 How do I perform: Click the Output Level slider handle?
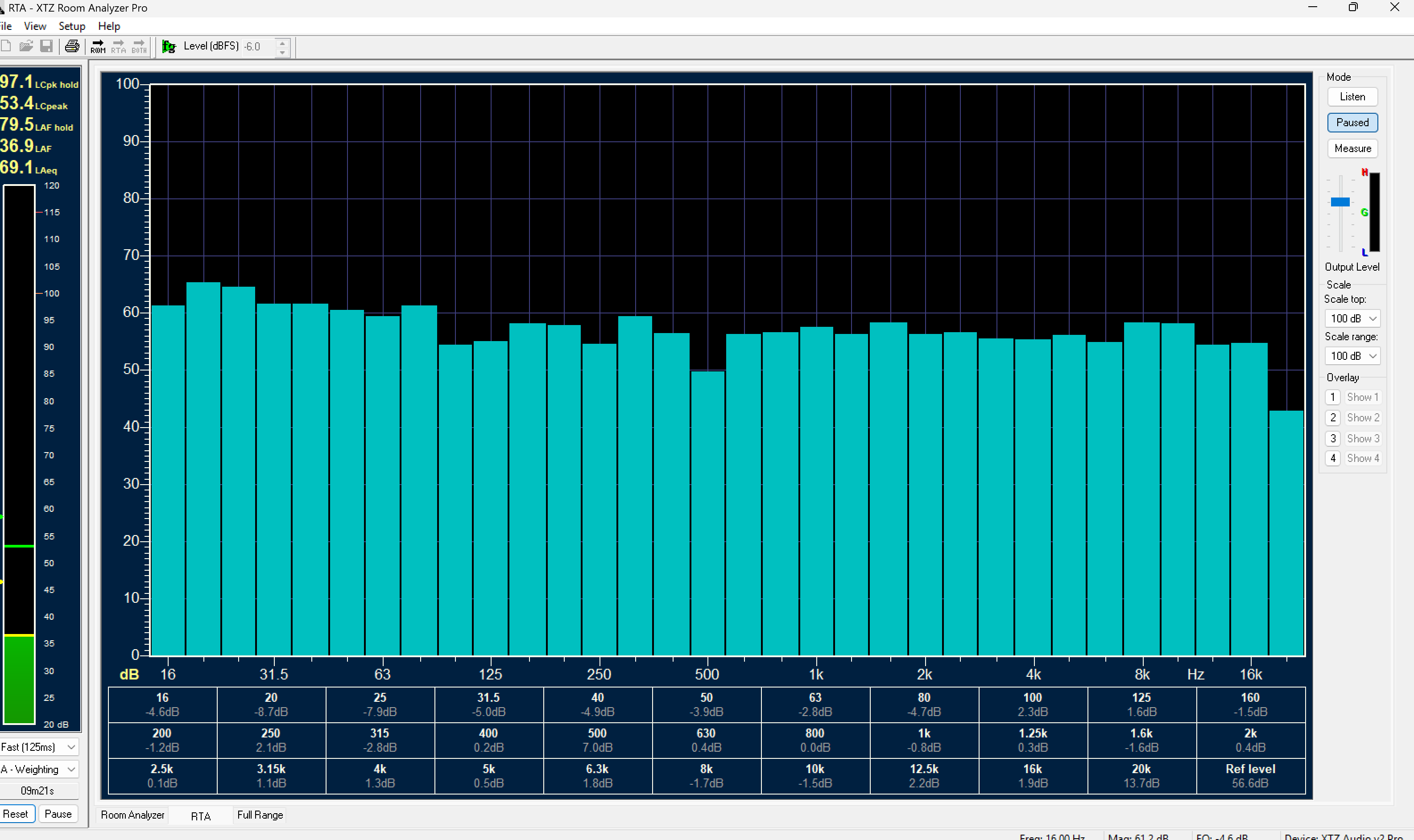[x=1340, y=202]
